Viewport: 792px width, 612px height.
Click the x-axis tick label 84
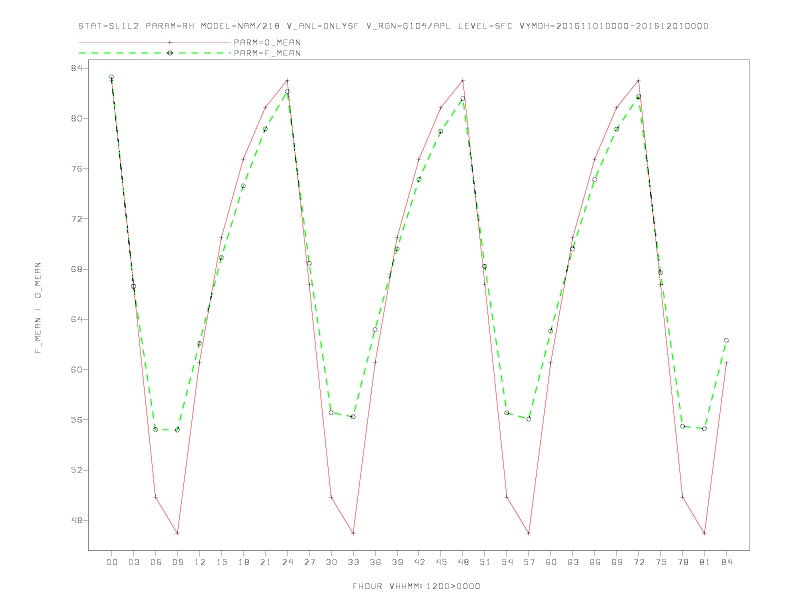click(x=727, y=562)
